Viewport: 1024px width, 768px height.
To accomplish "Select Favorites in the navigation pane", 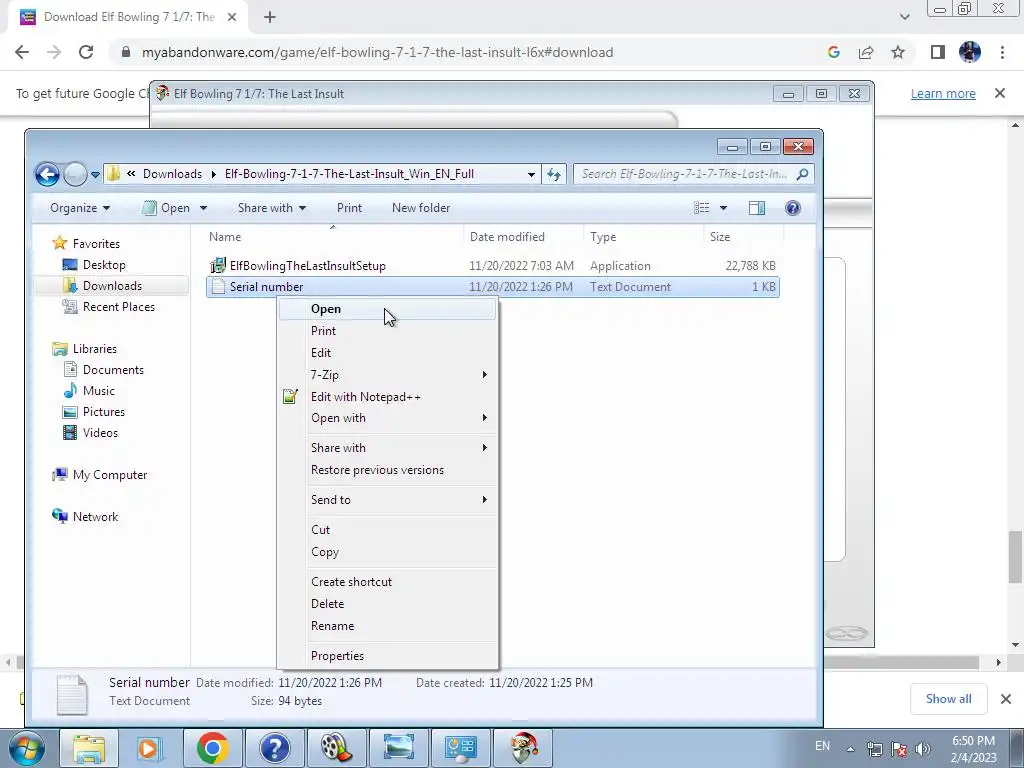I will click(x=96, y=244).
